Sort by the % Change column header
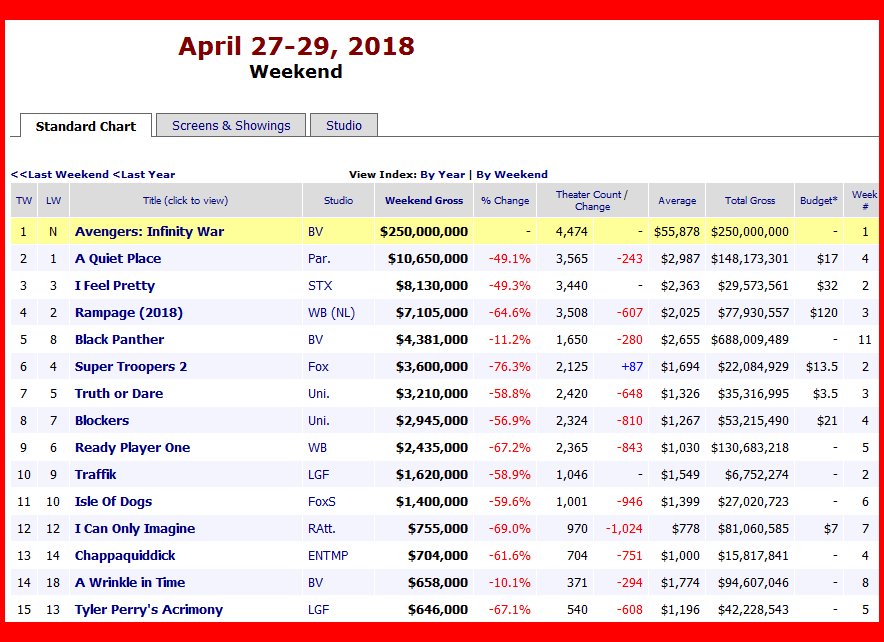 pyautogui.click(x=505, y=201)
